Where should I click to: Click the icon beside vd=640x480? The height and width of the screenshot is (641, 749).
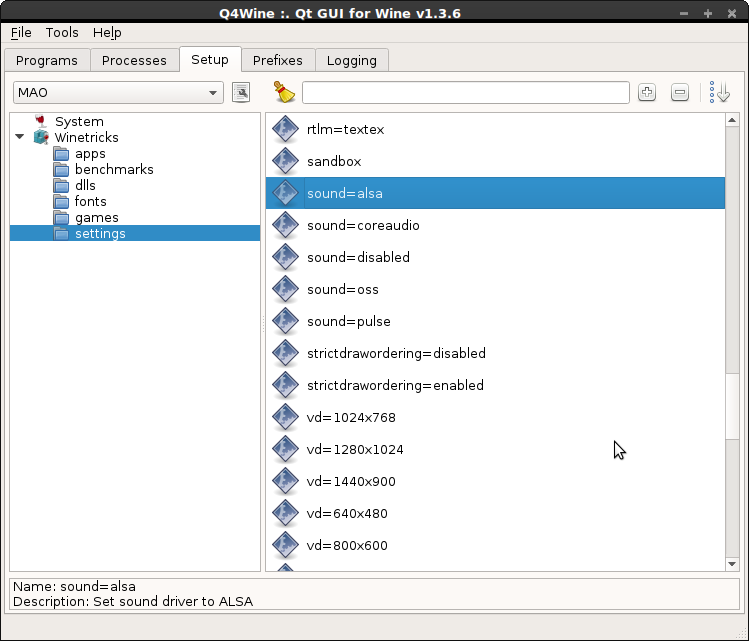coord(286,513)
